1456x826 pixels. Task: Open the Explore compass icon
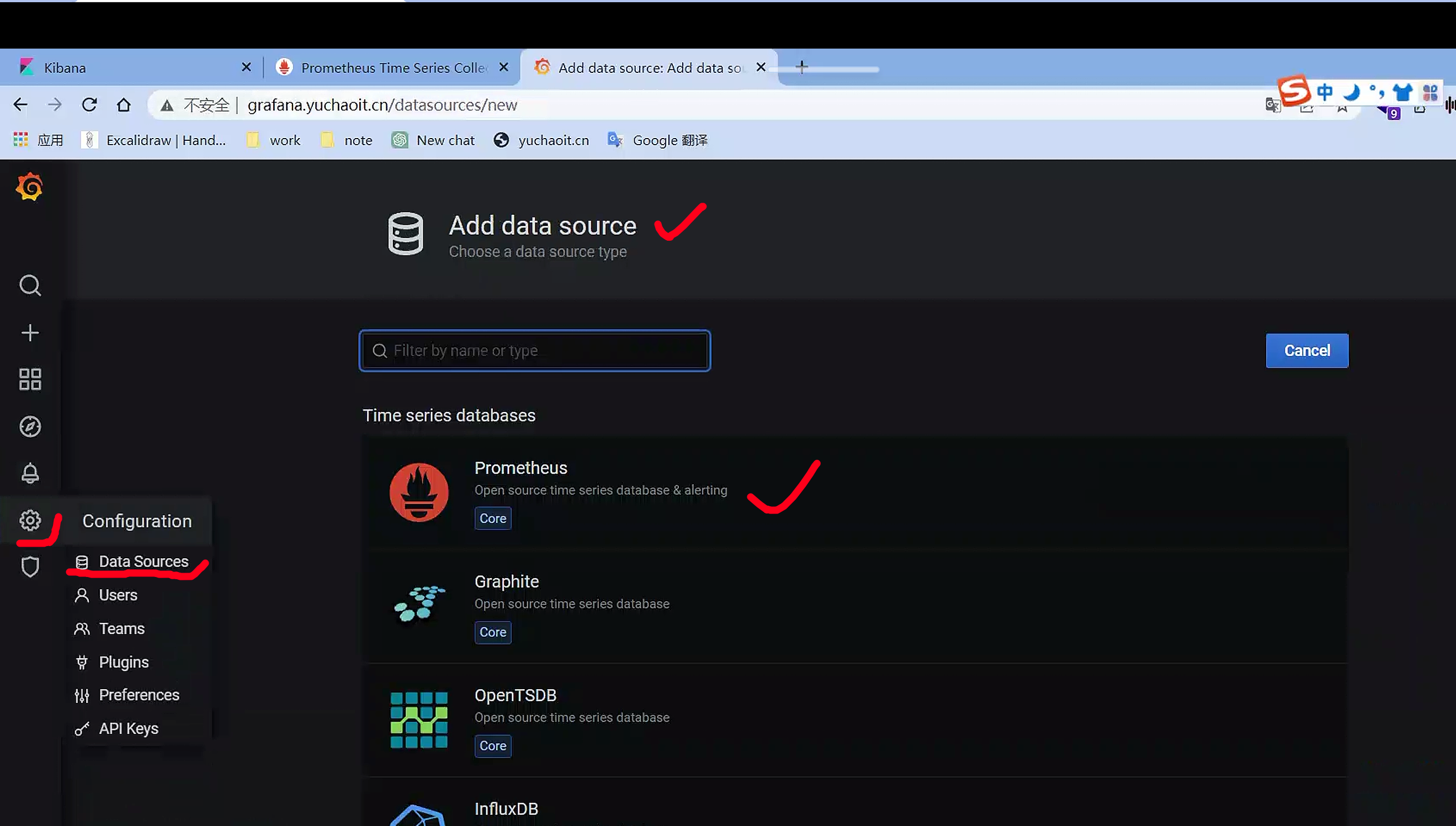point(30,427)
